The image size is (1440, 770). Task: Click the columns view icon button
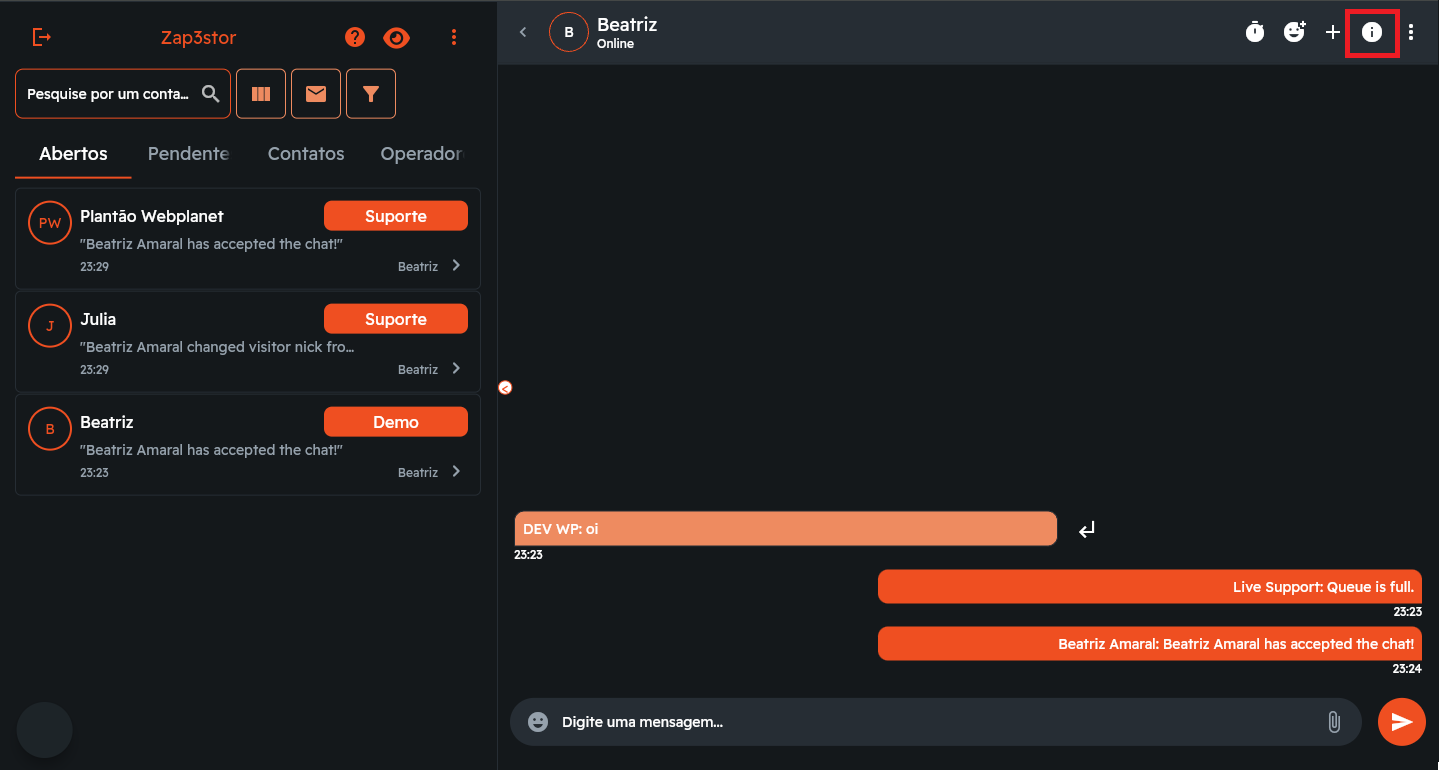pyautogui.click(x=261, y=94)
